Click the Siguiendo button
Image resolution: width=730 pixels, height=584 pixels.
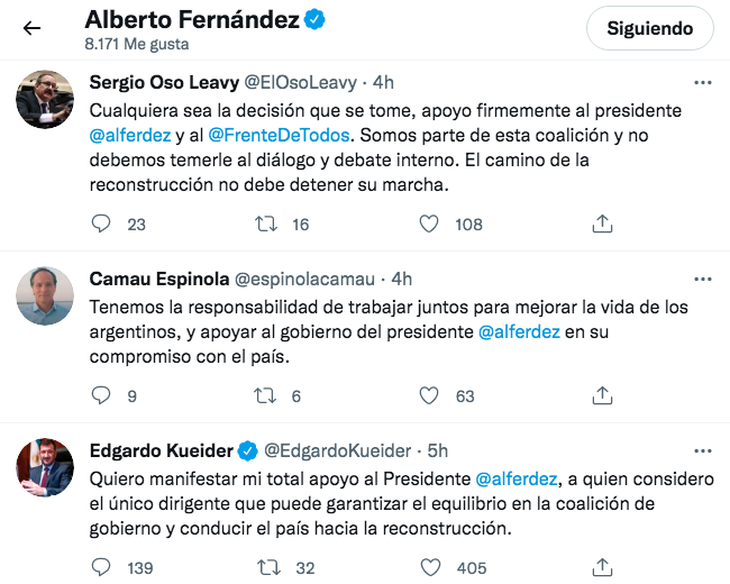[x=649, y=29]
